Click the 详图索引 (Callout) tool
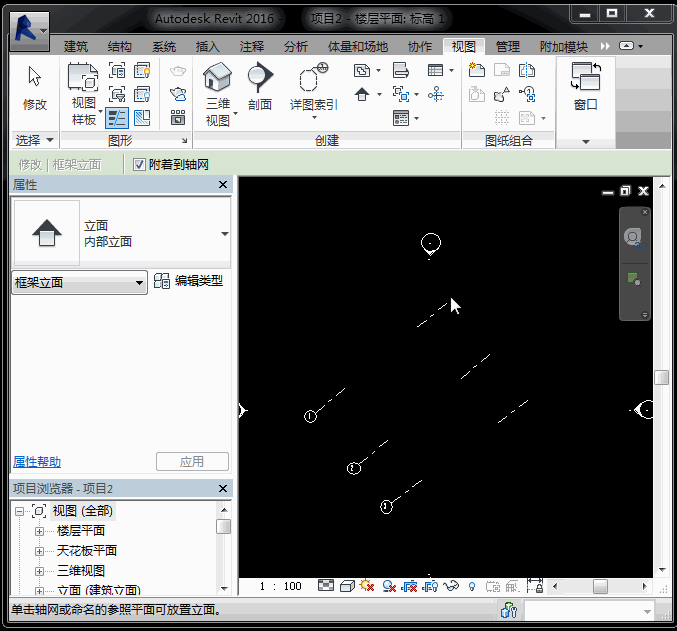Screen dimensions: 677x631 coord(313,88)
